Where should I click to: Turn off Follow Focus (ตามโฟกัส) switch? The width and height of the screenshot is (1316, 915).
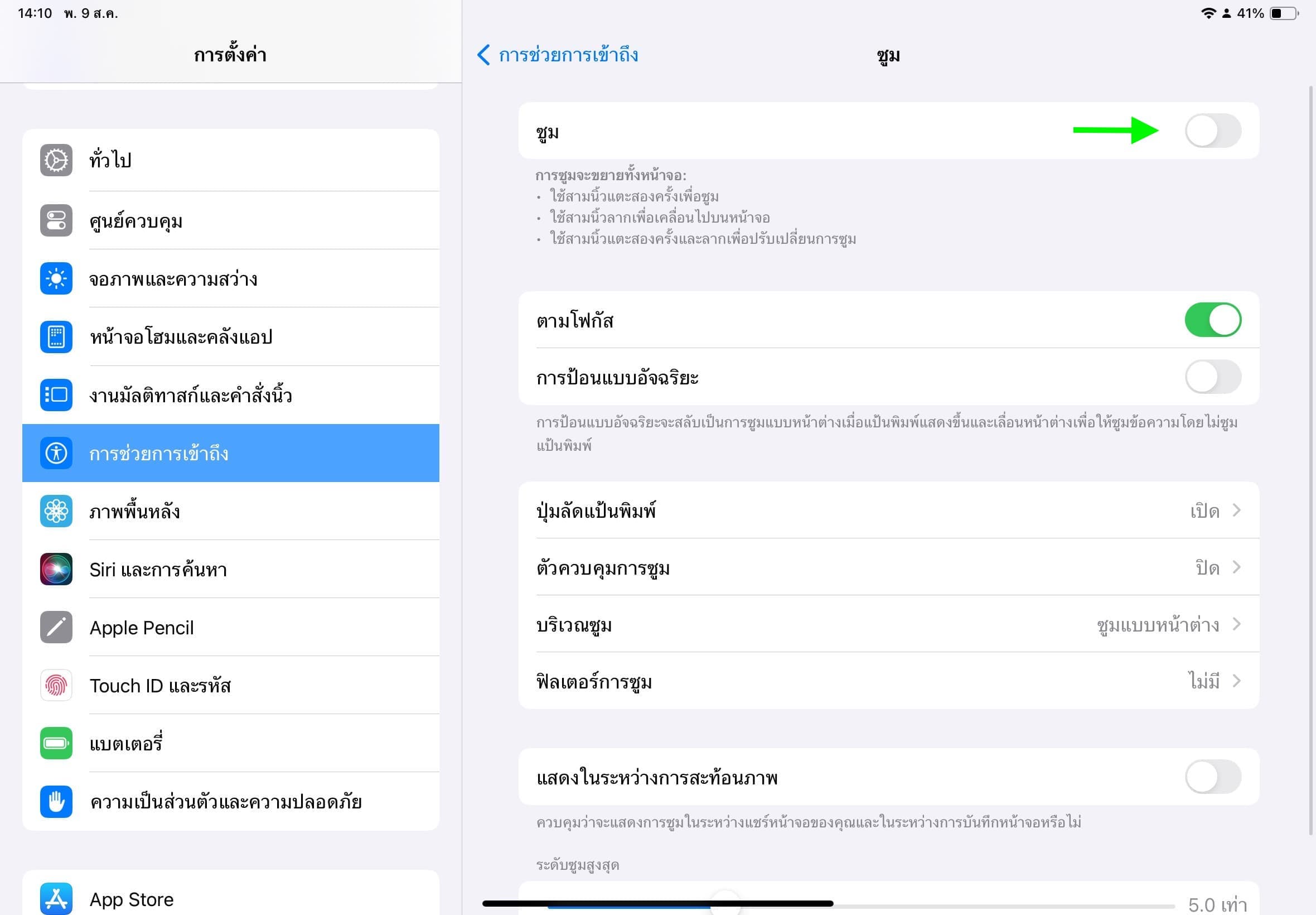pyautogui.click(x=1212, y=320)
